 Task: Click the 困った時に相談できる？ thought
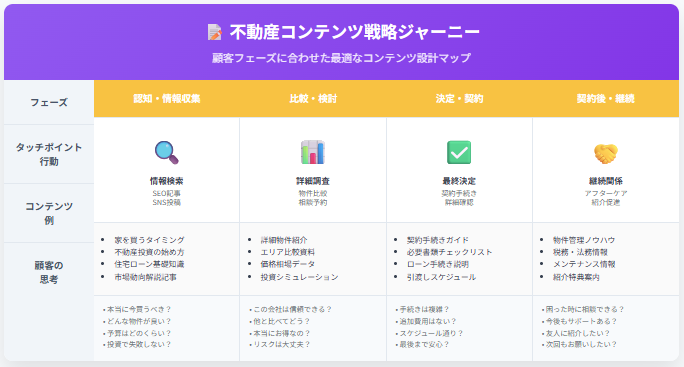point(585,309)
